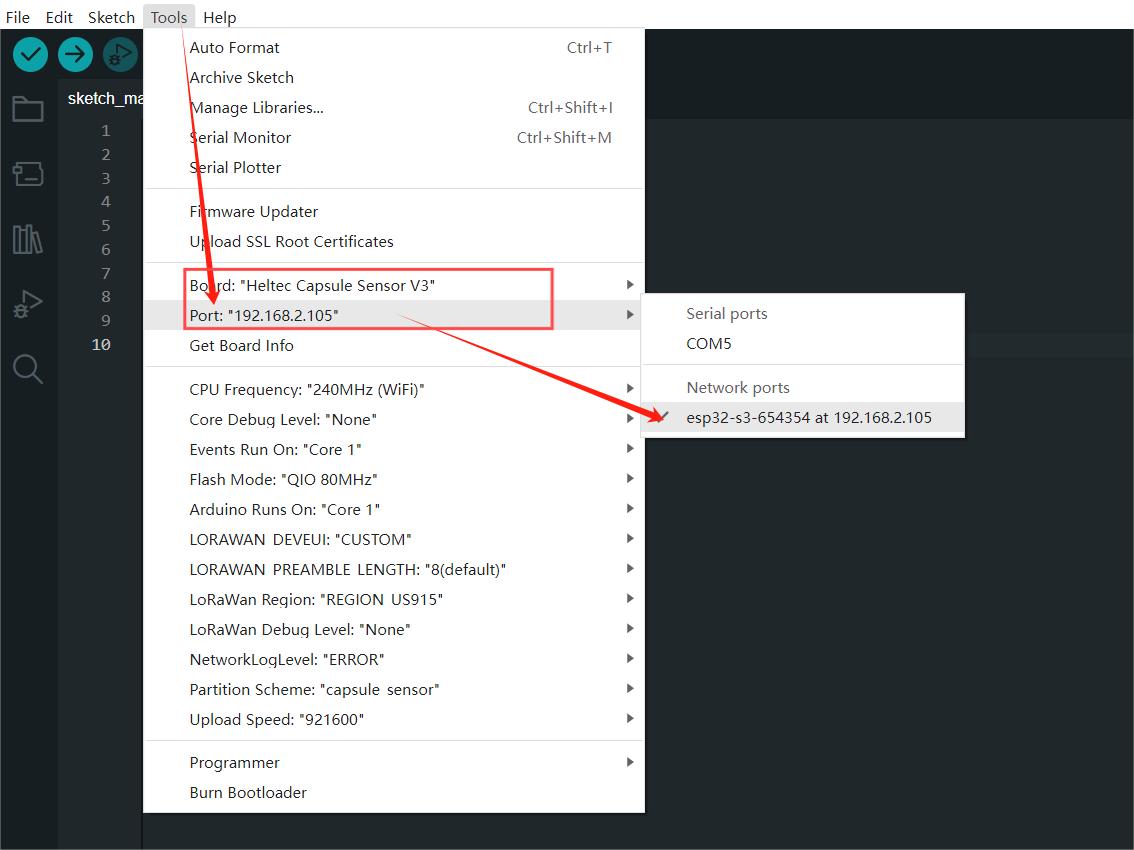
Task: Click the Verify sketch checkmark icon
Action: pyautogui.click(x=31, y=54)
